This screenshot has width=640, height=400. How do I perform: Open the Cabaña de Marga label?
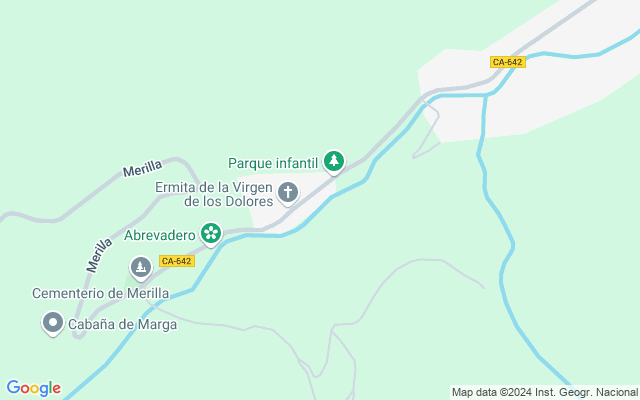(x=122, y=324)
